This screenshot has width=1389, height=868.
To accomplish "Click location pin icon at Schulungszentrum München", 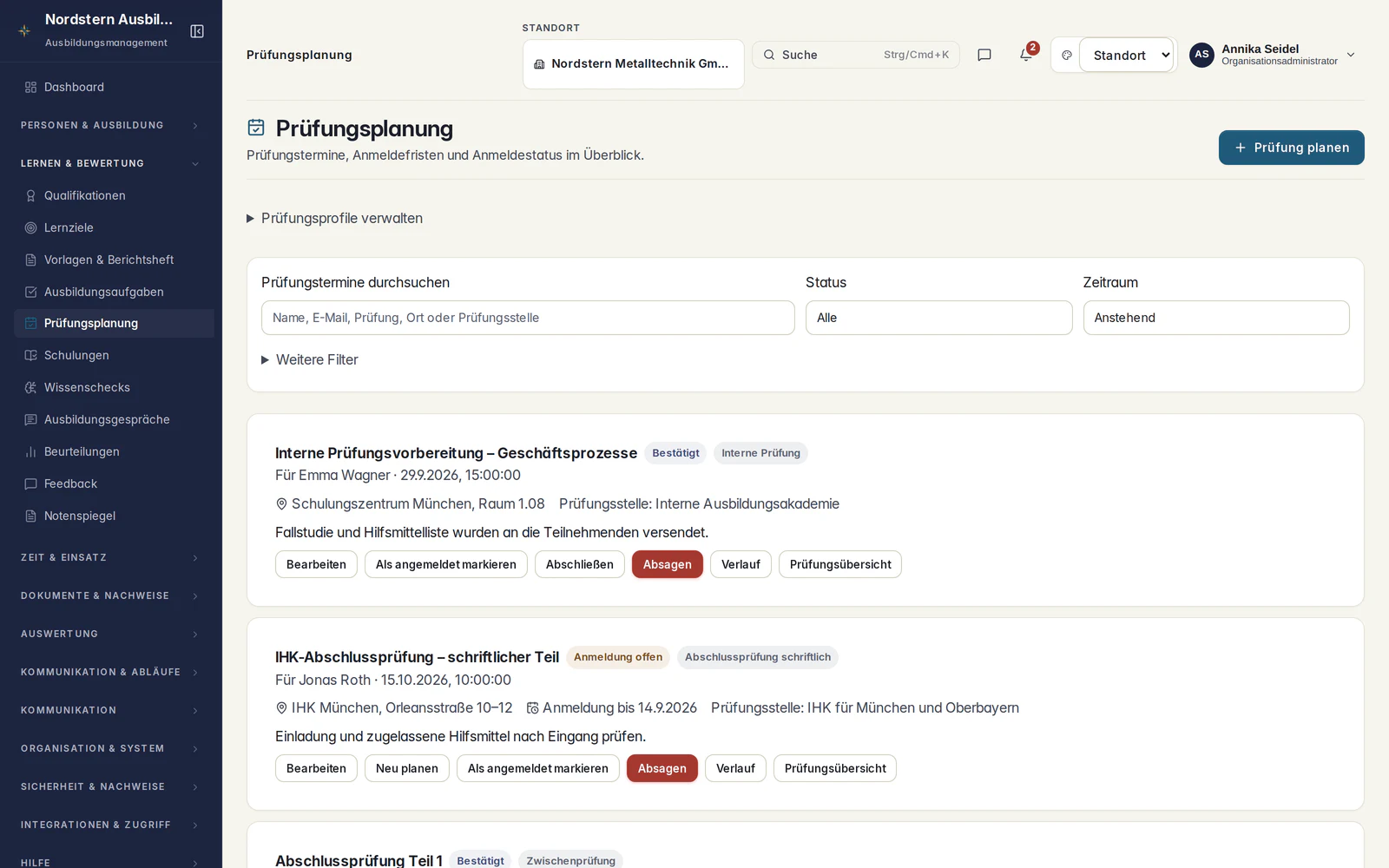I will tap(281, 504).
